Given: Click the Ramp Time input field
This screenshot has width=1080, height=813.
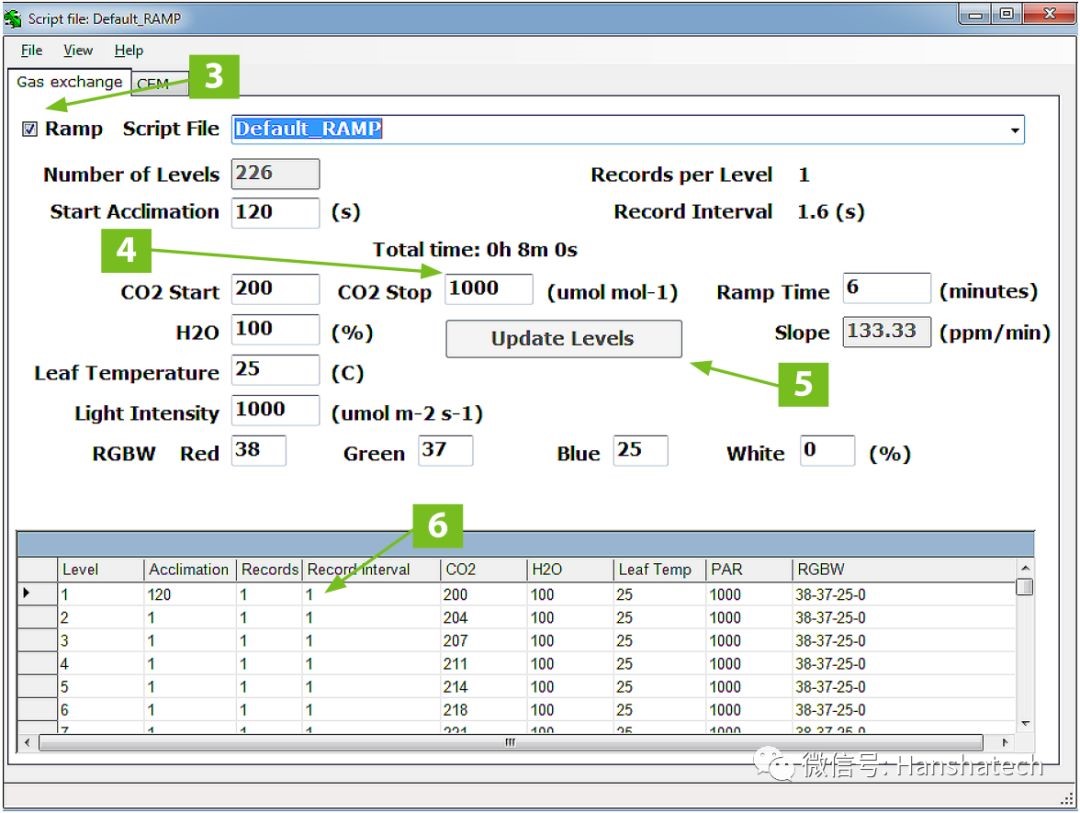Looking at the screenshot, I should 886,289.
